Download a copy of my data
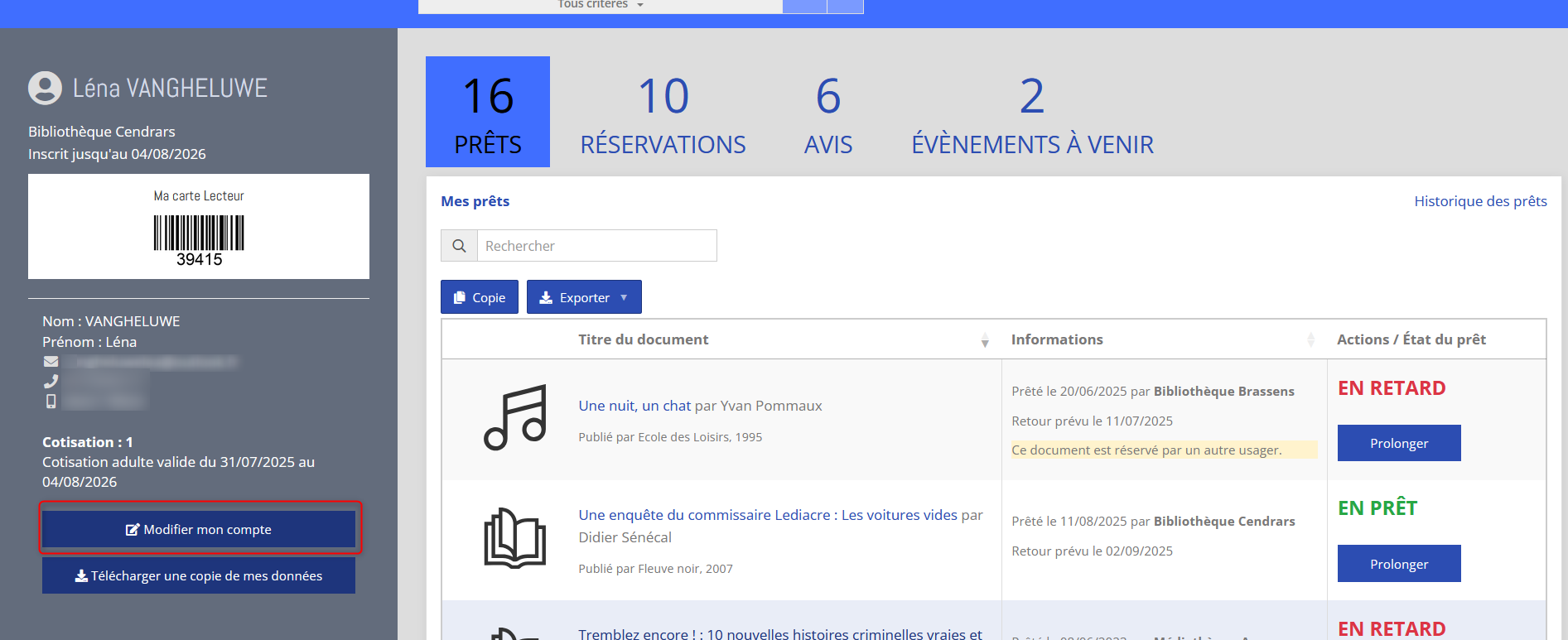The height and width of the screenshot is (640, 1568). [x=199, y=575]
